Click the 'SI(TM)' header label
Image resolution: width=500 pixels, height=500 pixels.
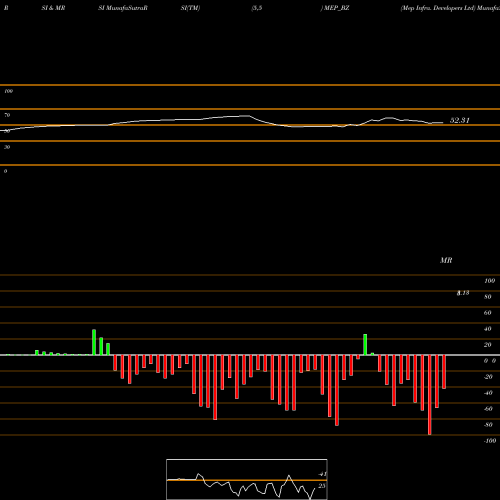[190, 8]
